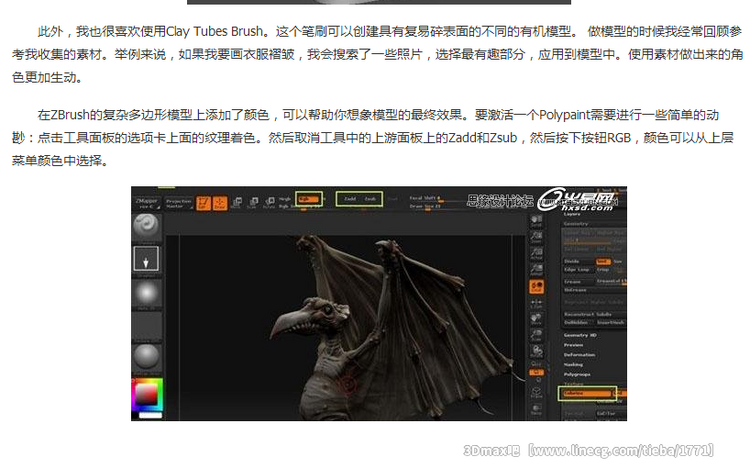Click the Crease button
This screenshot has height=468, width=750.
pyautogui.click(x=578, y=281)
